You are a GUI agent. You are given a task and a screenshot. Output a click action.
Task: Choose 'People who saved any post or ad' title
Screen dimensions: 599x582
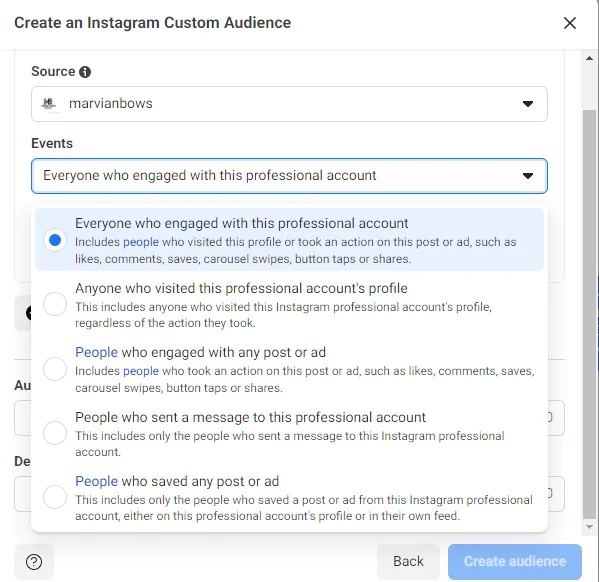[177, 481]
